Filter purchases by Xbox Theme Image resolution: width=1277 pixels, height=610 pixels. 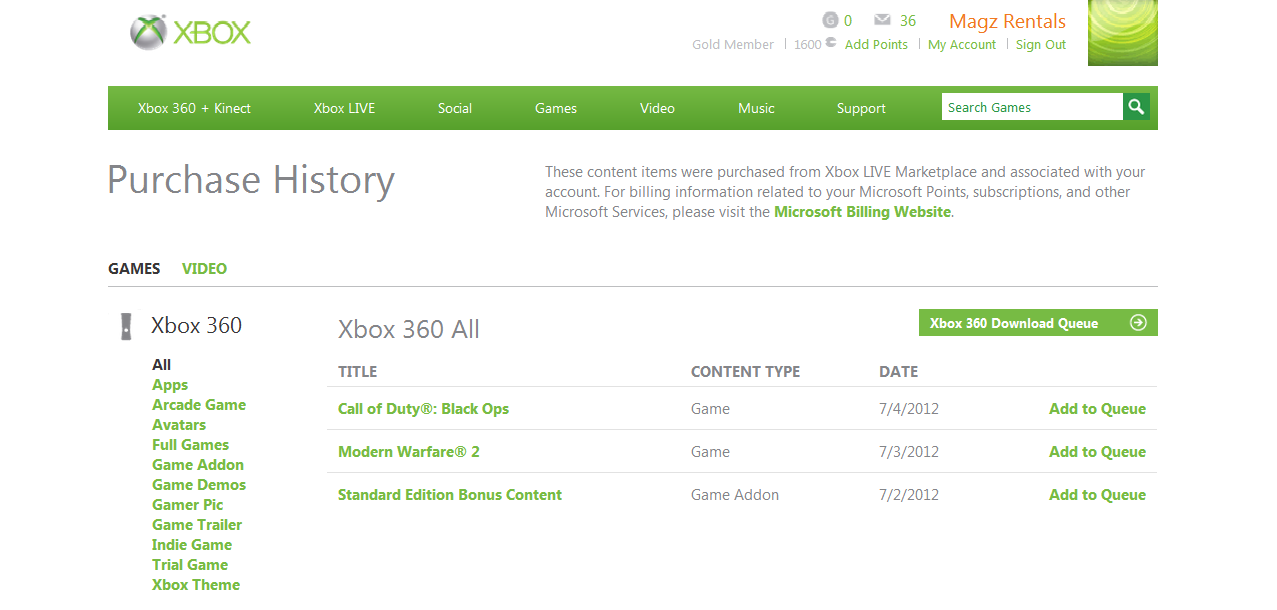[x=196, y=584]
